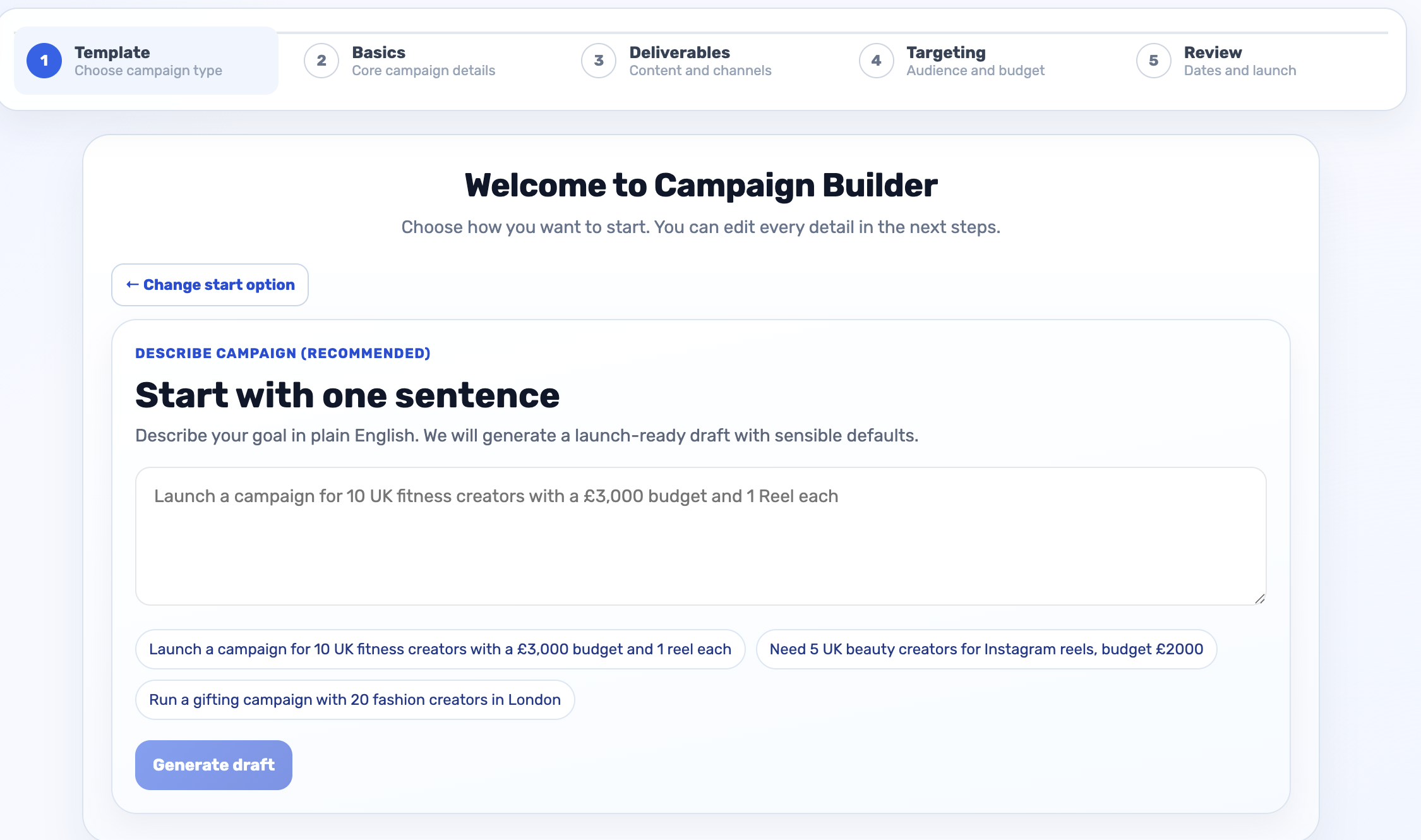Click the left arrow inside Change start option
This screenshot has width=1421, height=840.
(x=133, y=285)
